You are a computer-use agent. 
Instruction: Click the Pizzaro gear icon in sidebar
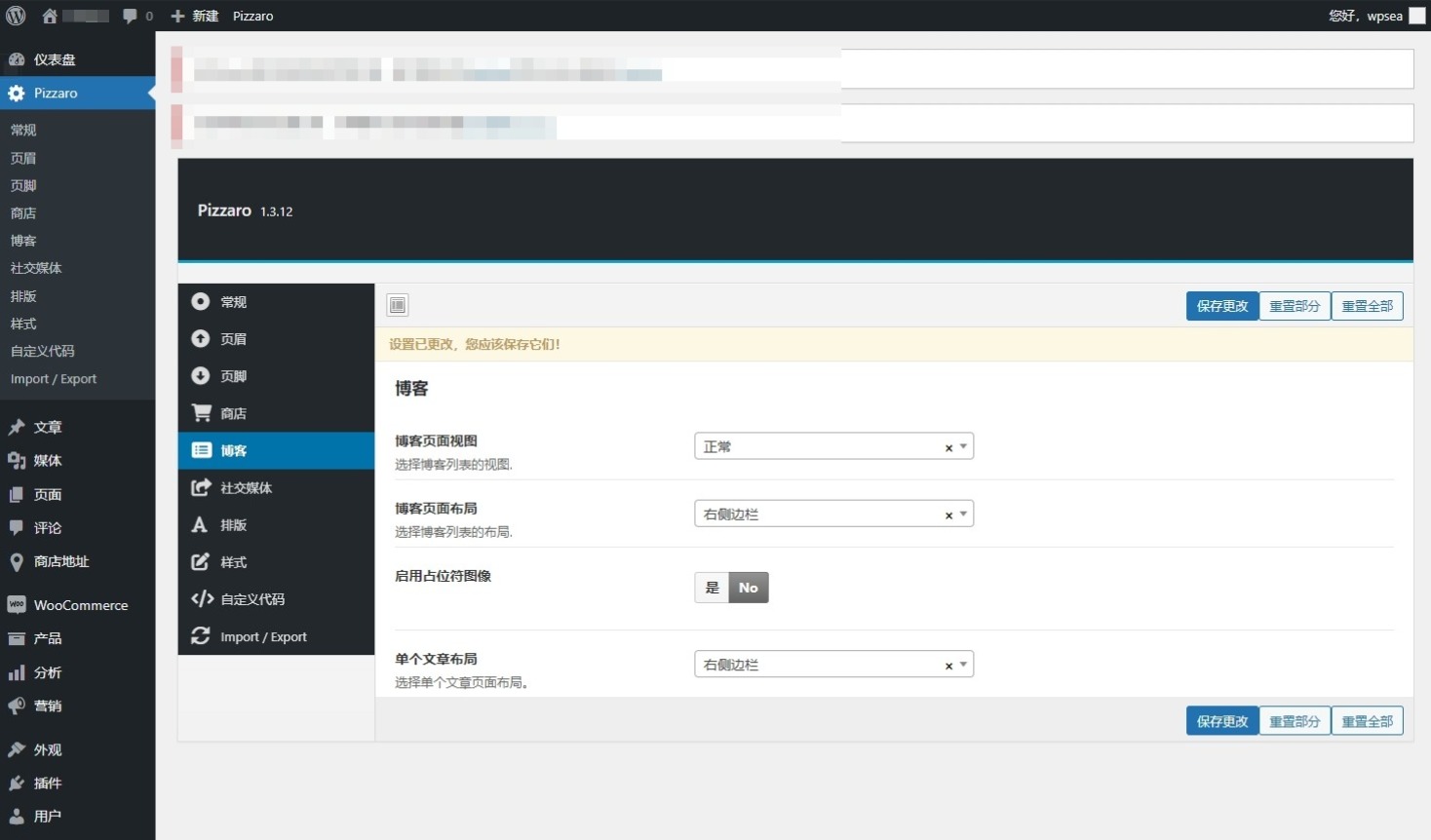(17, 94)
